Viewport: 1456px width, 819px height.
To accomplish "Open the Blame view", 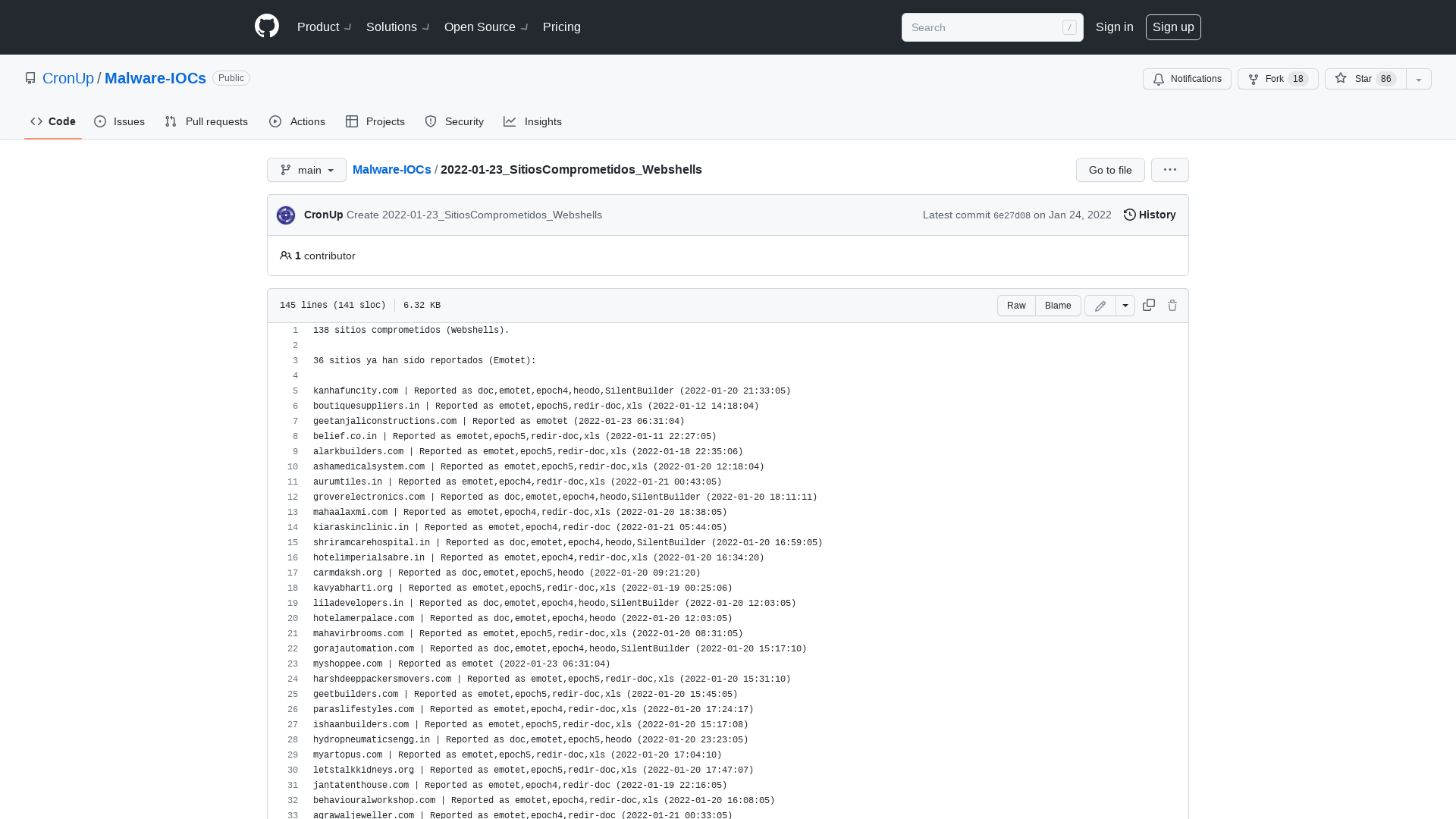I will point(1058,306).
